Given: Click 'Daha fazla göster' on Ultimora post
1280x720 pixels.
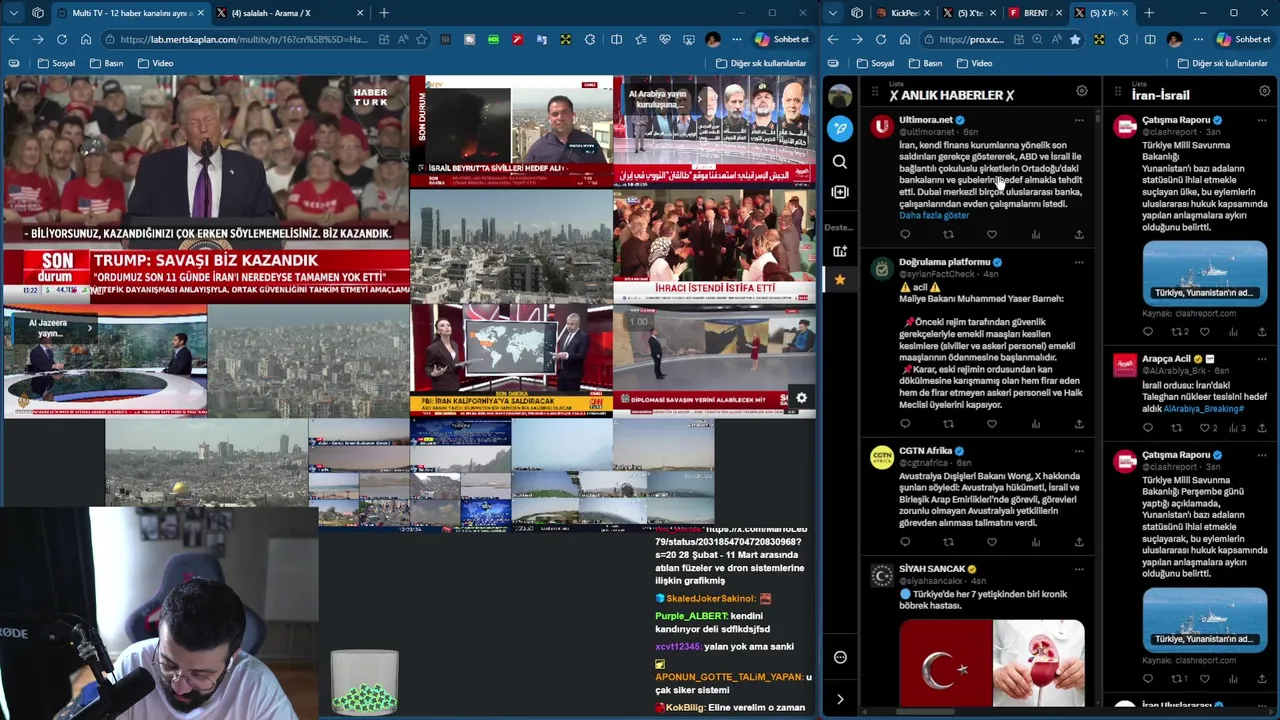Looking at the screenshot, I should [934, 215].
